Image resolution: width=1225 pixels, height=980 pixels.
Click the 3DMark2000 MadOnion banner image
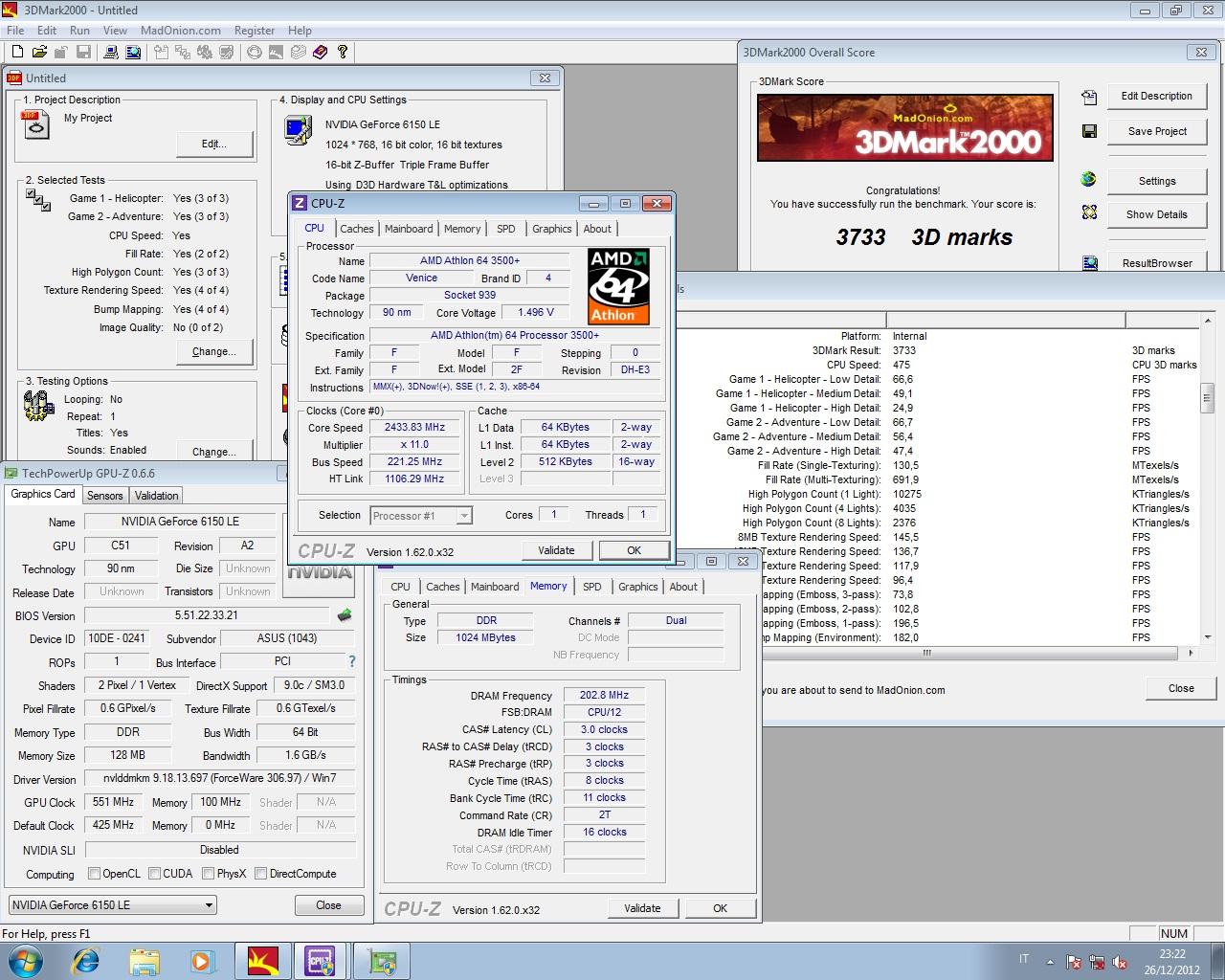(905, 127)
